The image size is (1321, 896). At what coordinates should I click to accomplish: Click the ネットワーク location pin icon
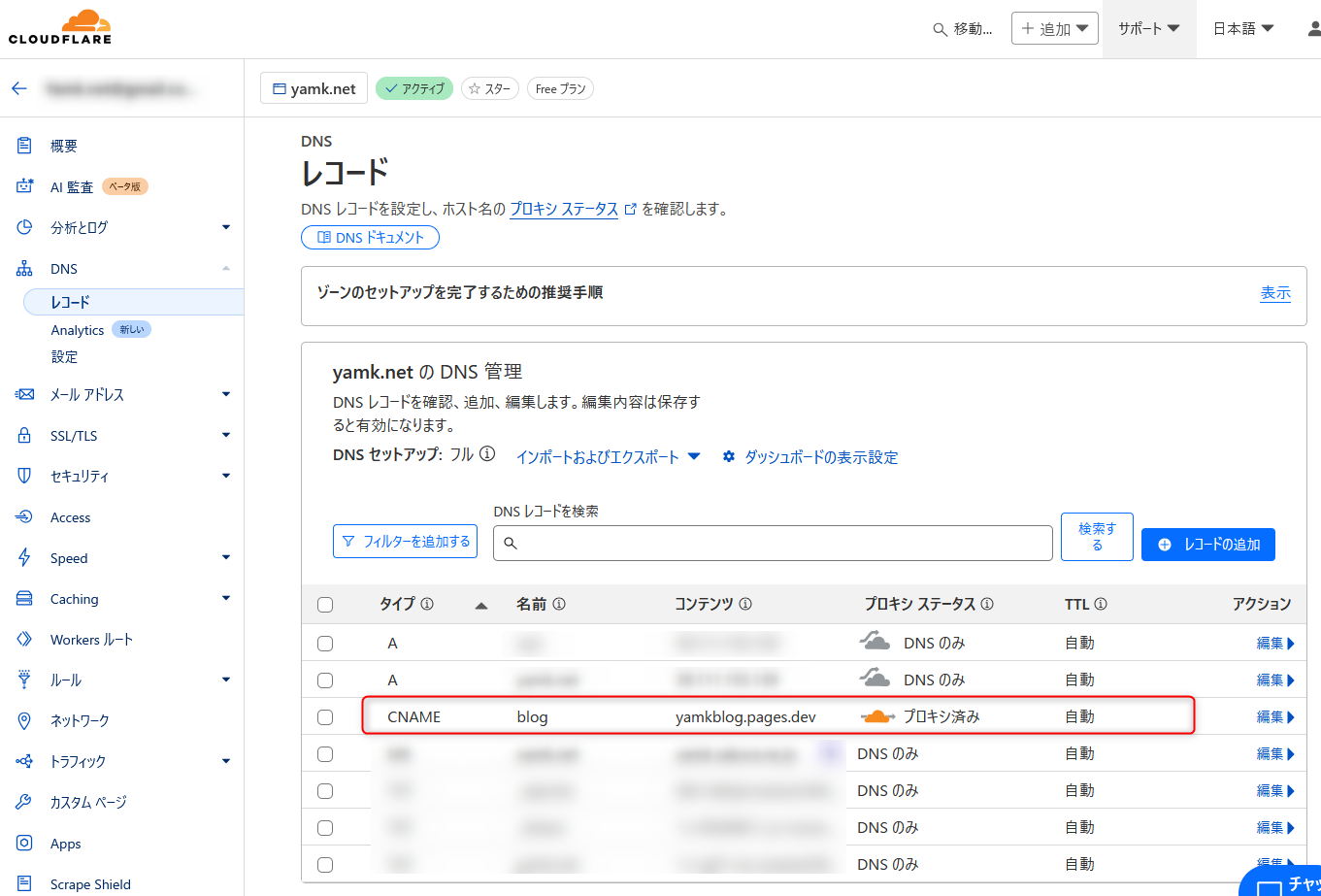click(25, 720)
